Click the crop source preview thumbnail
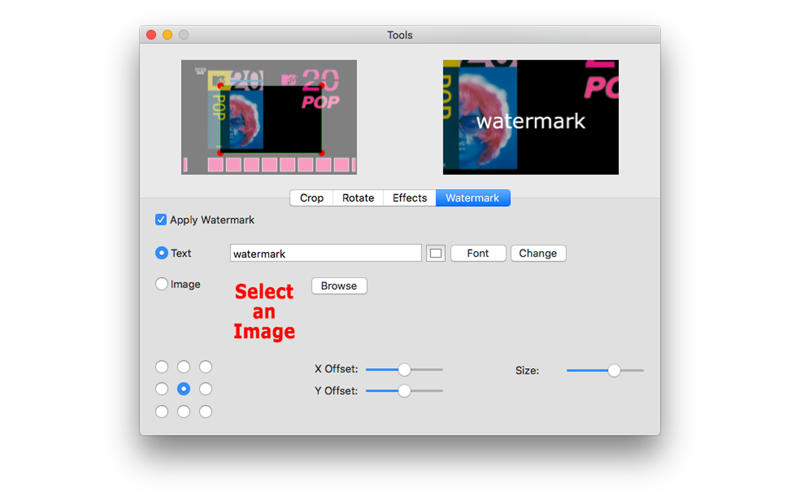Screen dimensions: 800x500 [x=269, y=117]
